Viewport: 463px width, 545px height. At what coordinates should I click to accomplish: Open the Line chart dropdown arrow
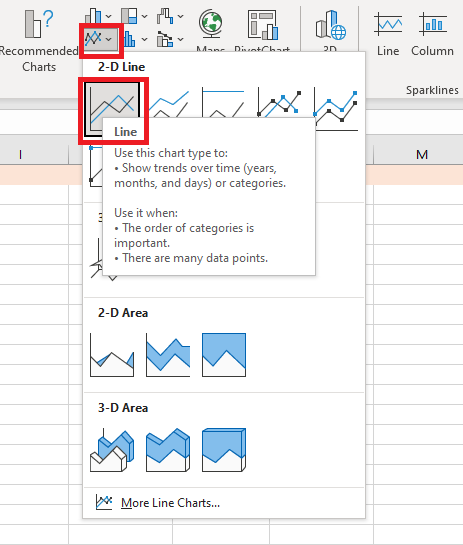(109, 39)
